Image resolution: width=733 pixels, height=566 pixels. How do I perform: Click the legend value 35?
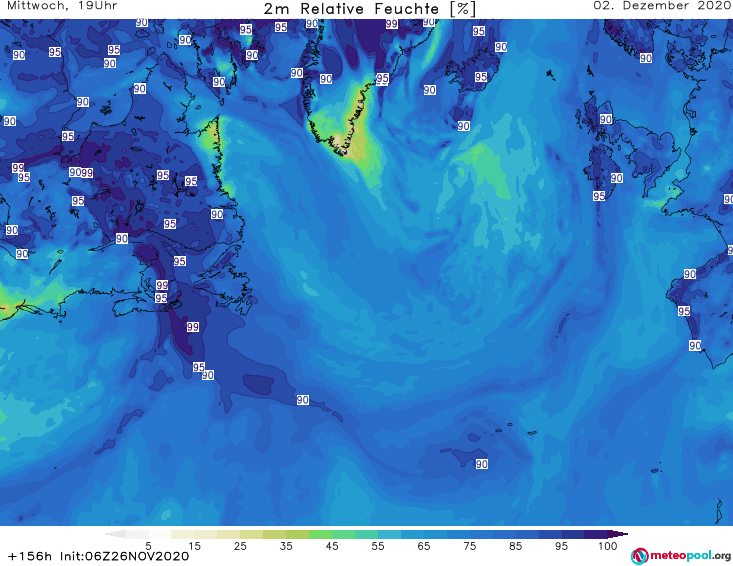coord(286,546)
